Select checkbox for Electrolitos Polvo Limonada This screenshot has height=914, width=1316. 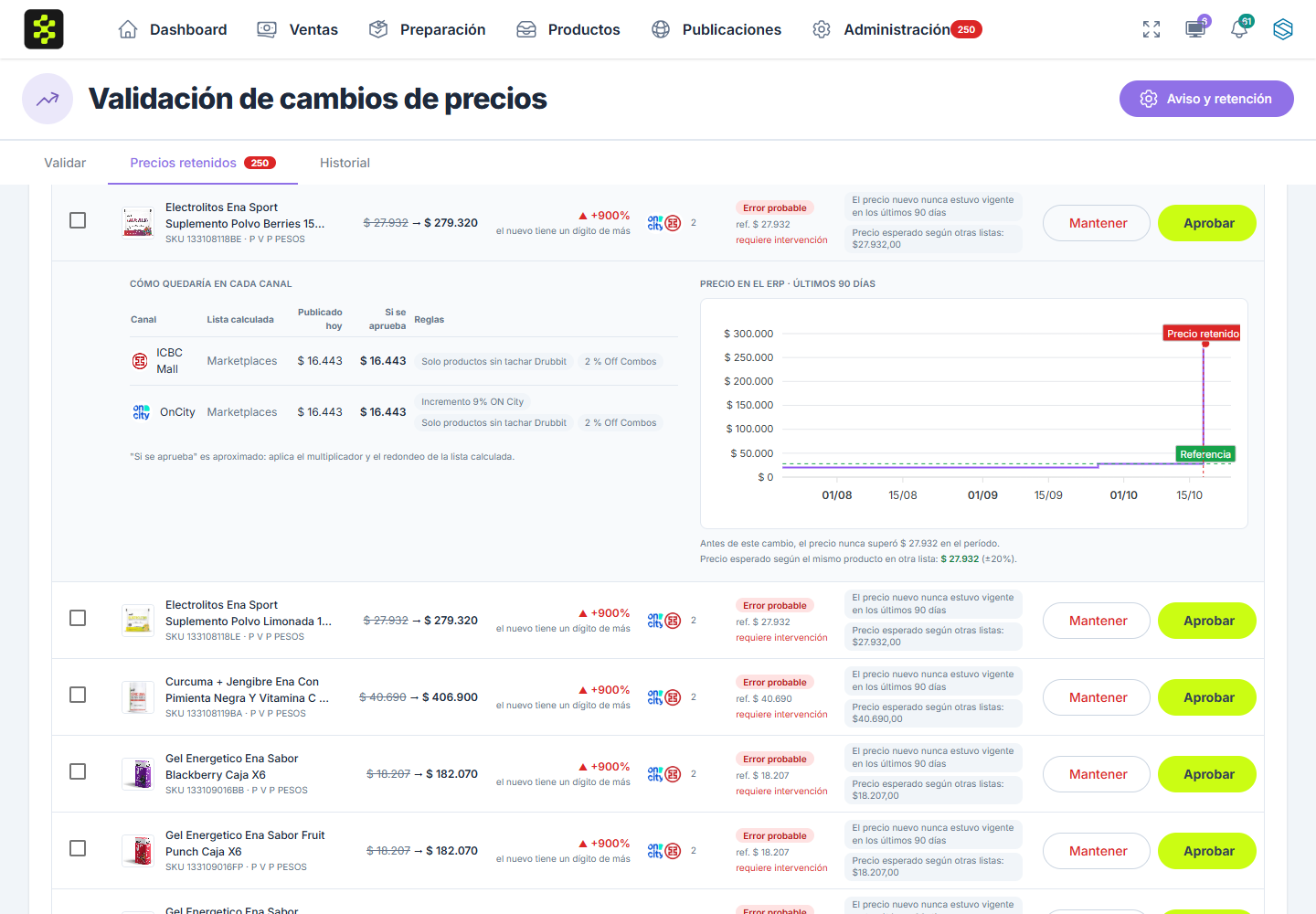click(78, 618)
